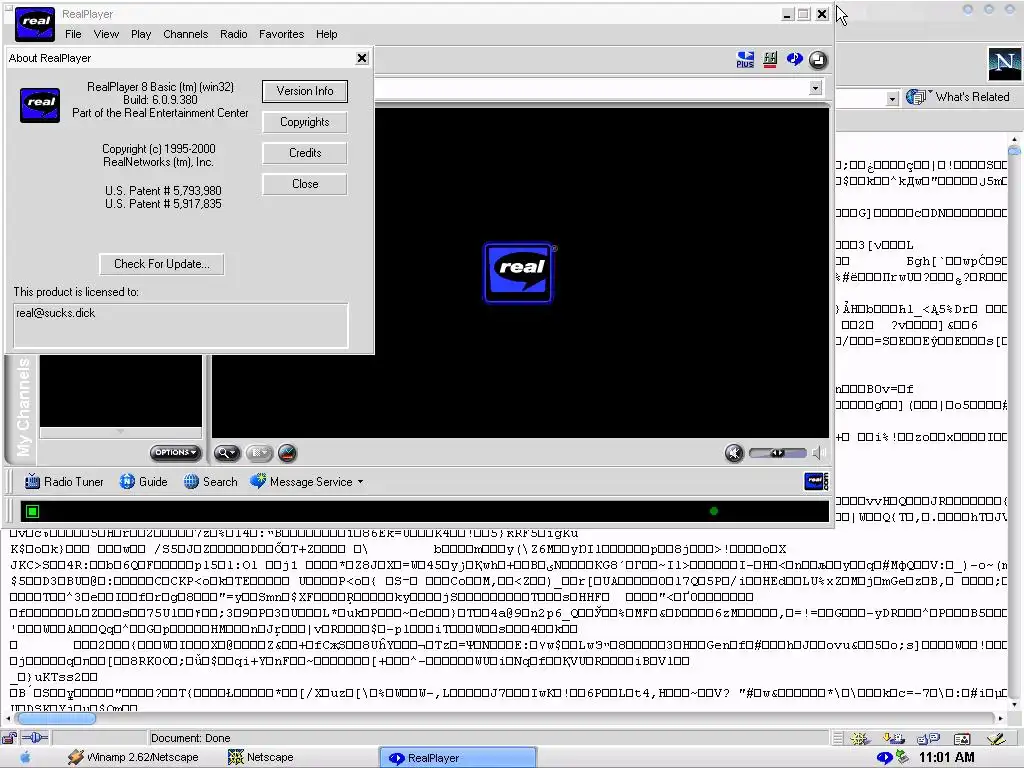Click the Document: Done status text
The image size is (1024, 768).
tap(190, 739)
